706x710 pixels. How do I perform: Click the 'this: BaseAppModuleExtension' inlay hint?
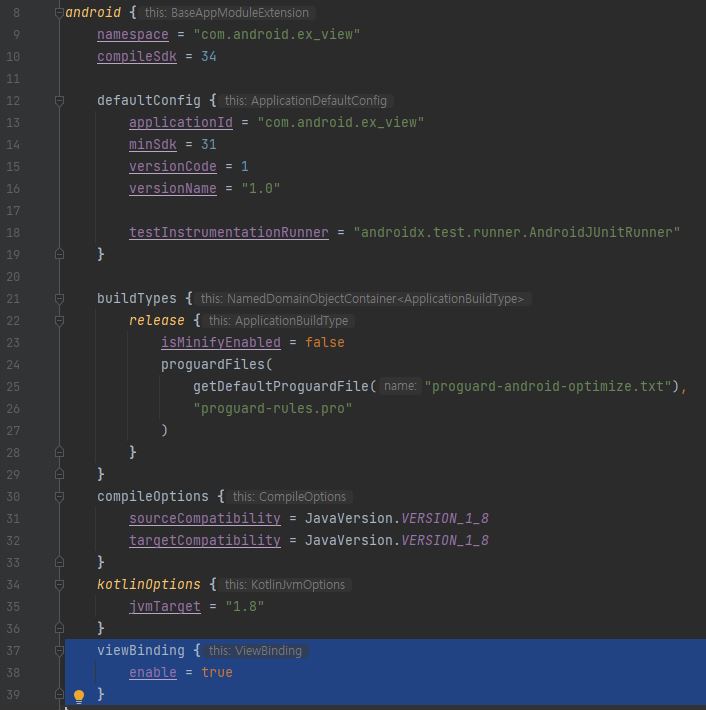pos(227,13)
